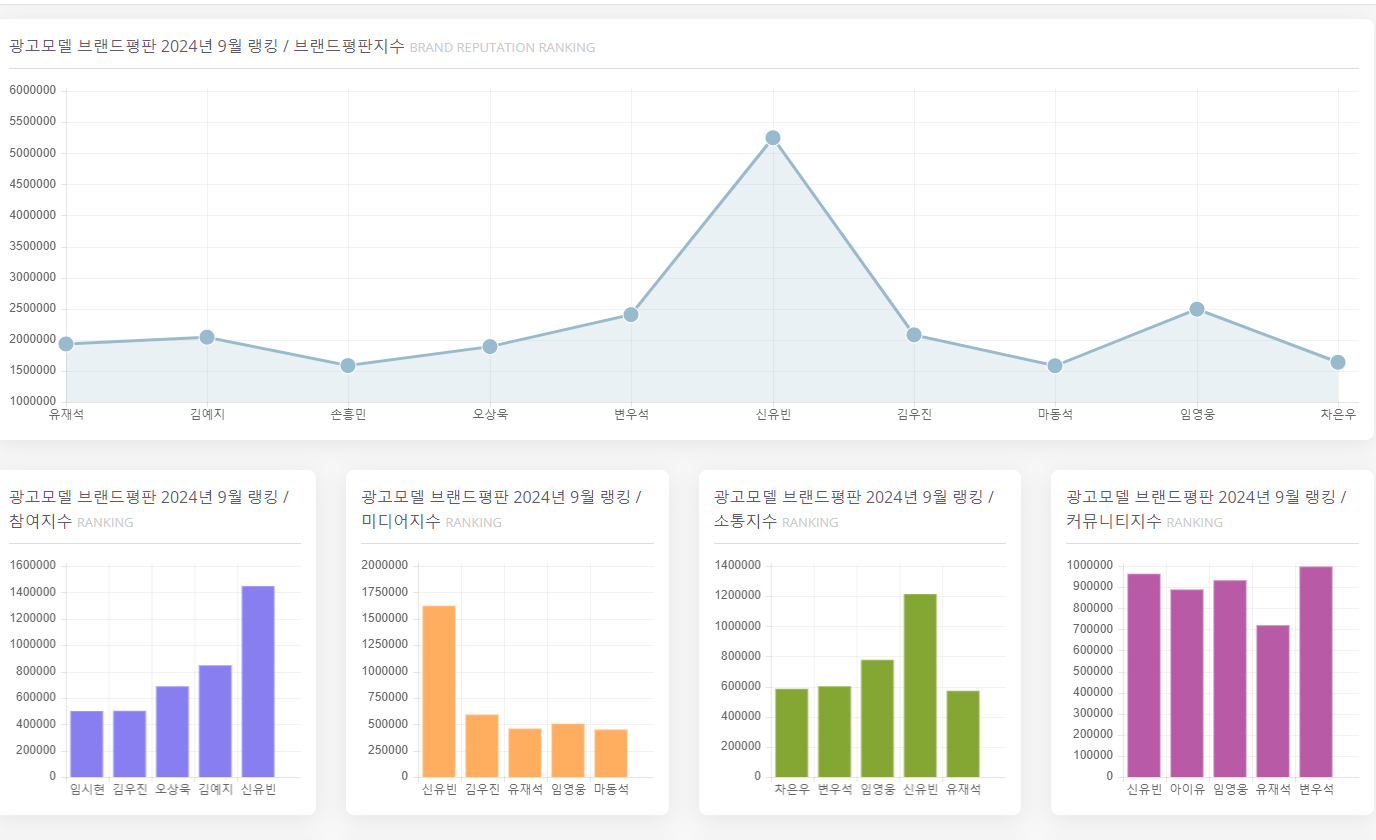Select the 변우석 point on line chart
This screenshot has height=840, width=1376.
[631, 314]
